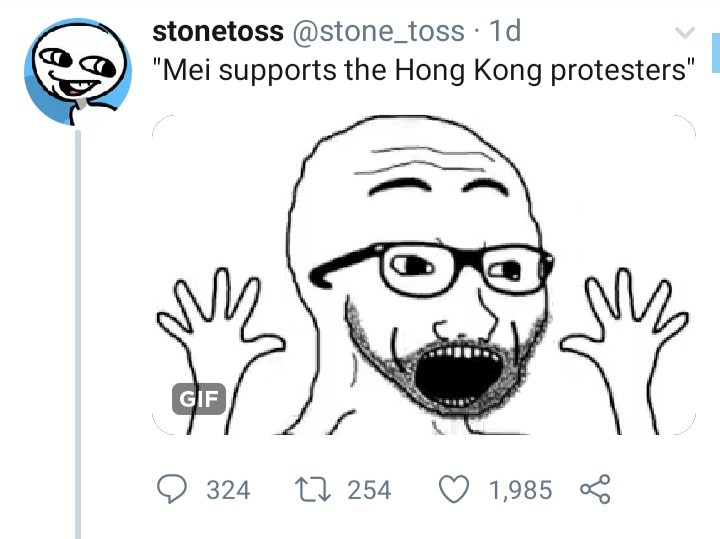
Task: Click the reply speech bubble icon
Action: pyautogui.click(x=172, y=489)
